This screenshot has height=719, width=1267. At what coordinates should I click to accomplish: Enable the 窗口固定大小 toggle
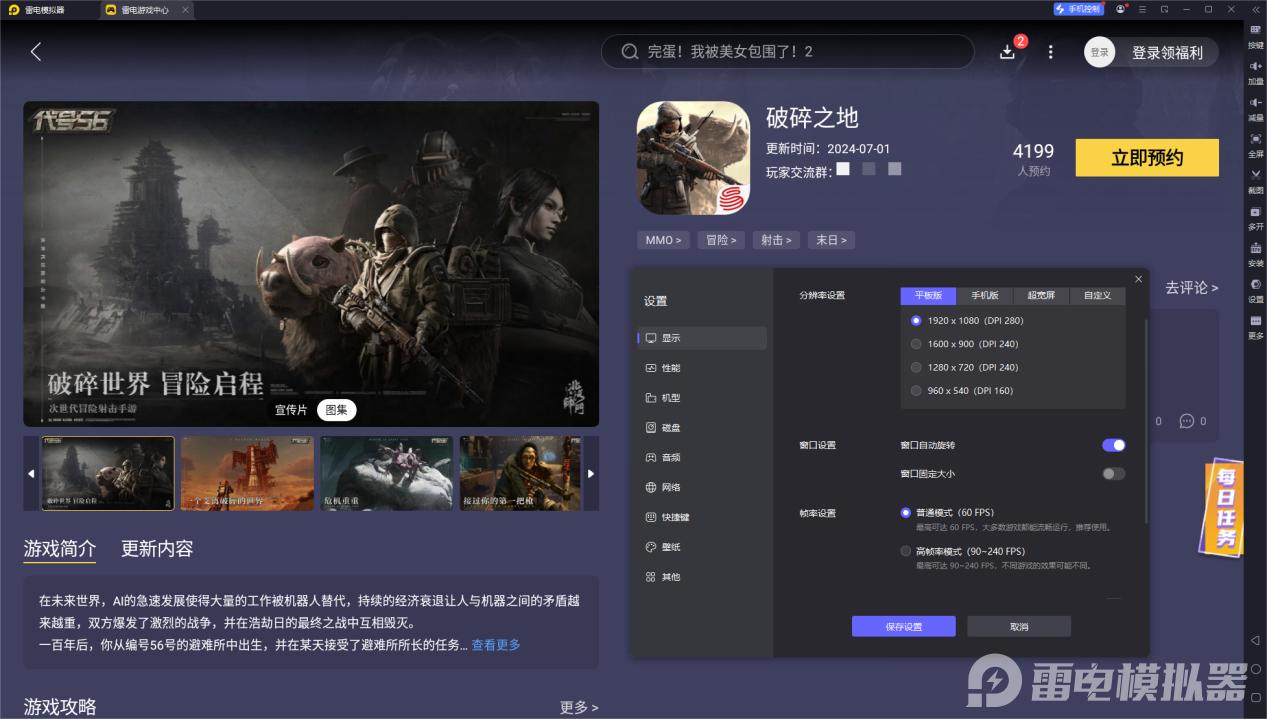point(1113,473)
